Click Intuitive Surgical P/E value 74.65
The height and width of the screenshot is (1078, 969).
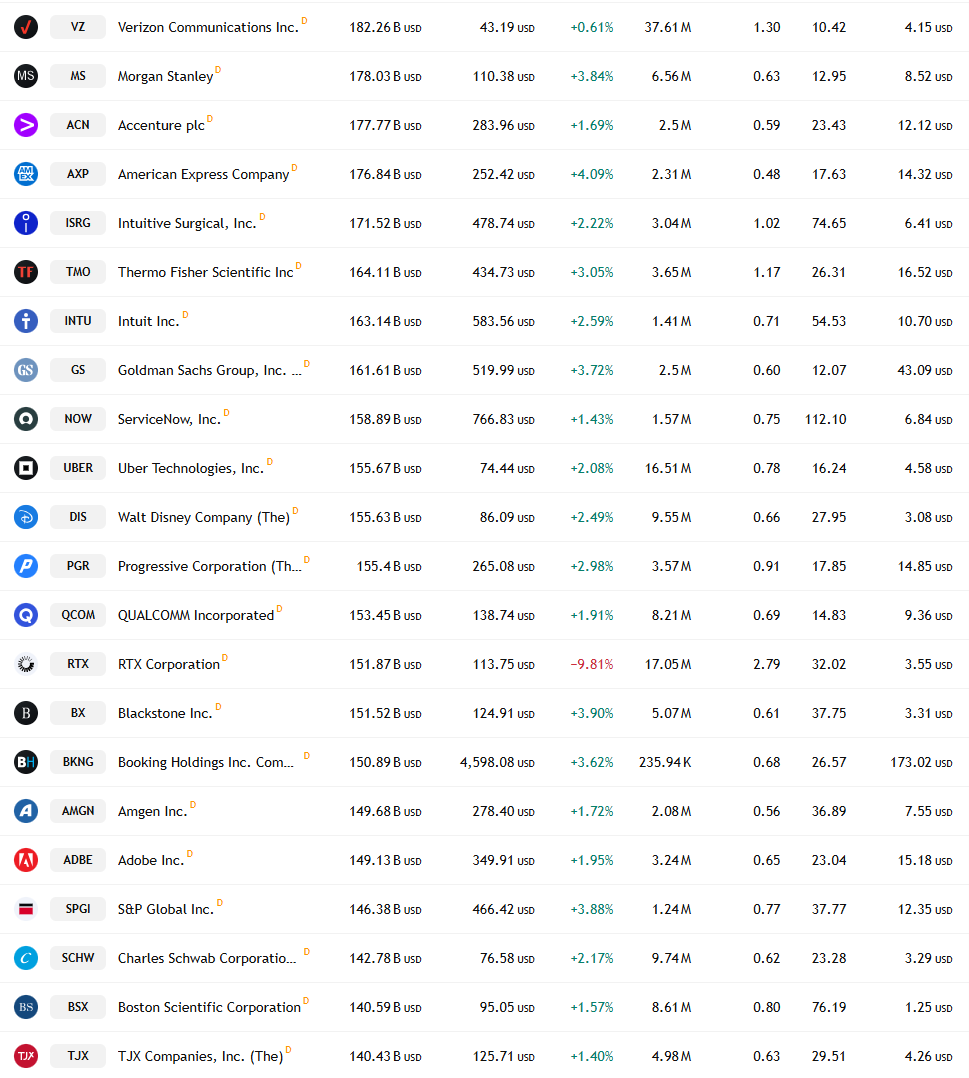[829, 223]
